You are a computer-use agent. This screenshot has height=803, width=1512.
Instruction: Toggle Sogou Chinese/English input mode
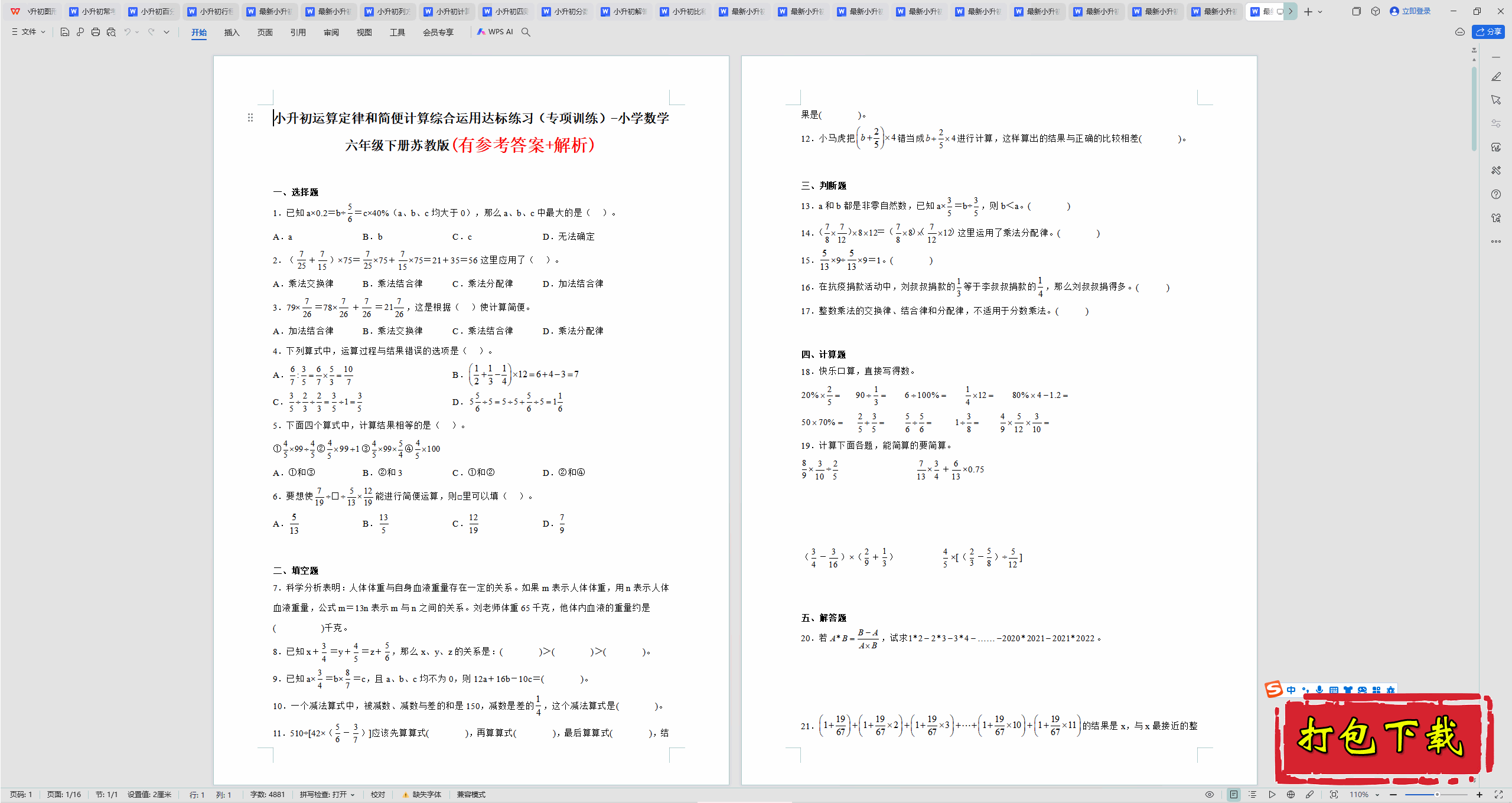[1291, 690]
